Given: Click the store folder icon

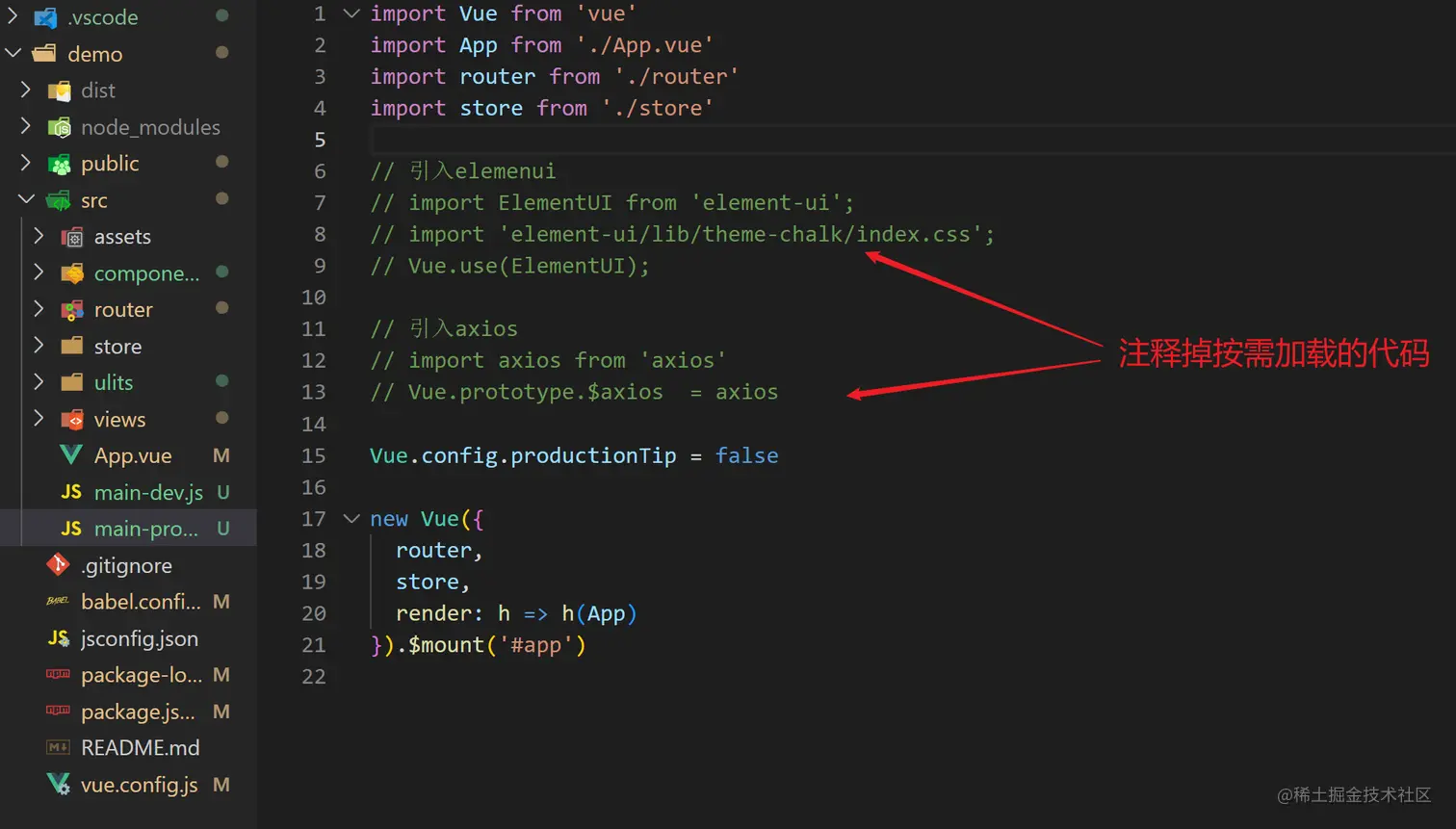Looking at the screenshot, I should [x=72, y=347].
